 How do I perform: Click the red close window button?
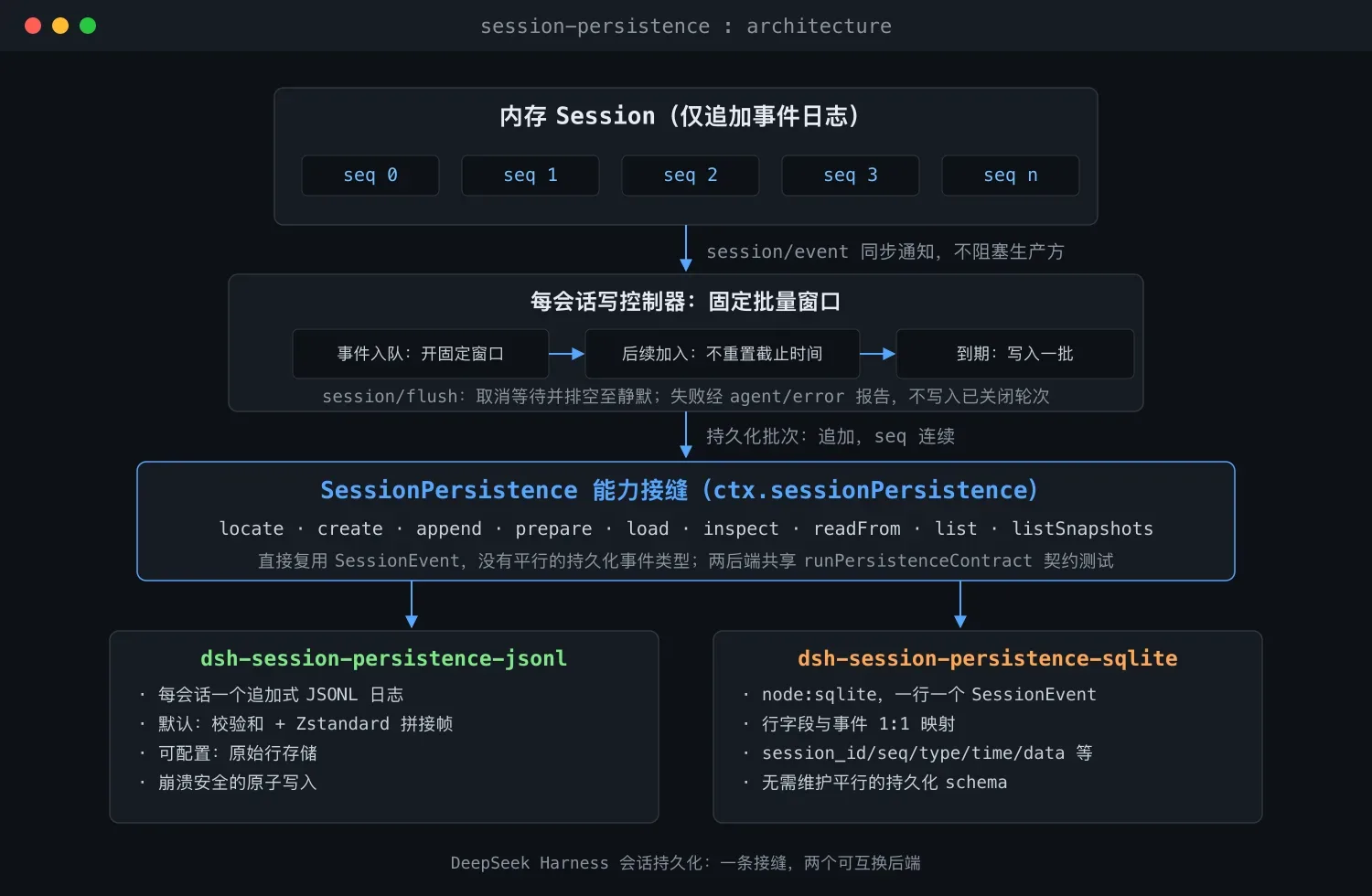[33, 26]
